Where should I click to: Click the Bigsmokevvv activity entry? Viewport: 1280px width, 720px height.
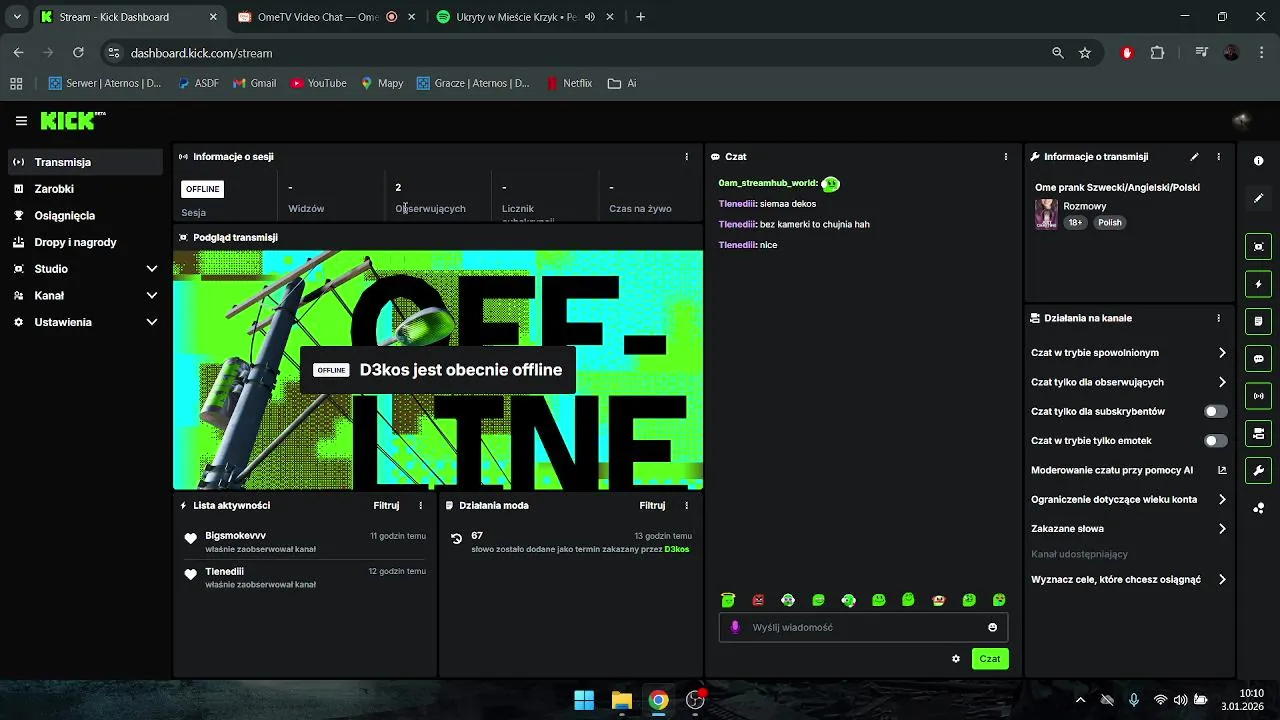pos(304,542)
